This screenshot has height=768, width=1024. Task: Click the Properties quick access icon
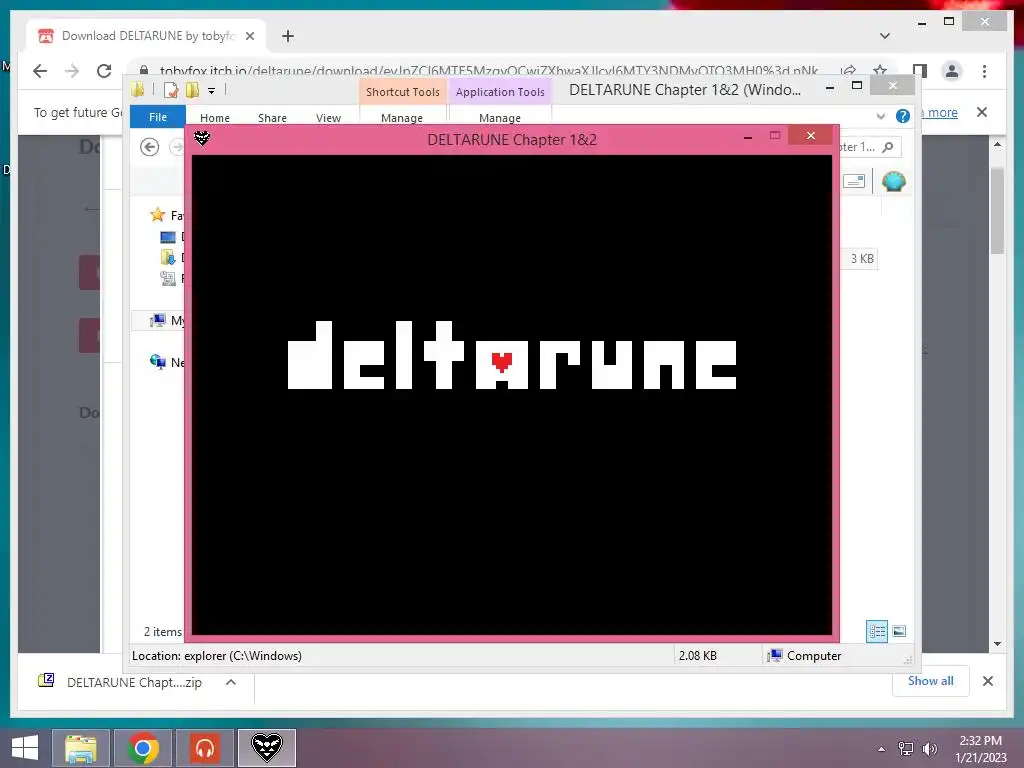pos(170,90)
